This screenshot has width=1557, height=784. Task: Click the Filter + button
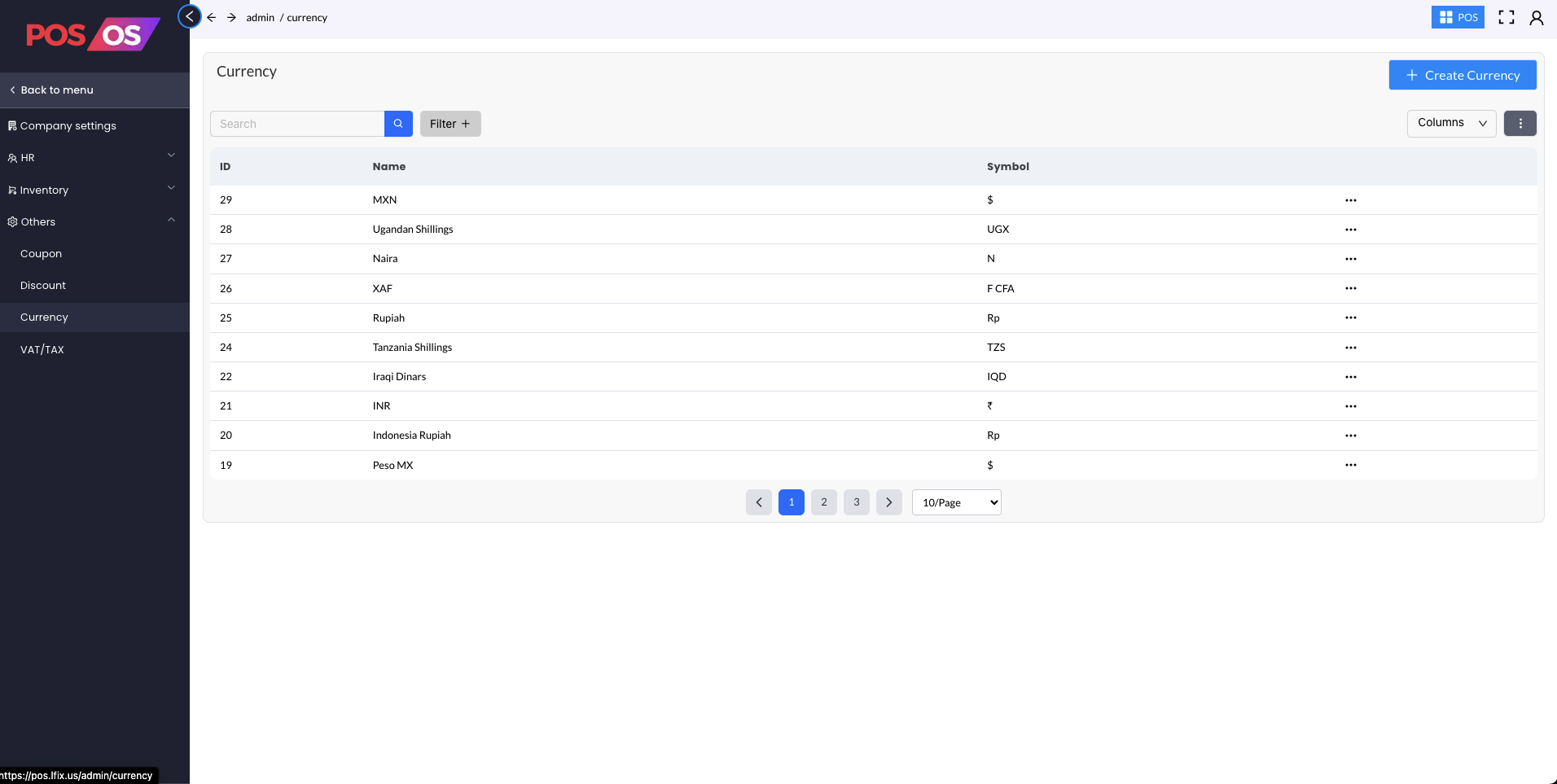[x=450, y=124]
